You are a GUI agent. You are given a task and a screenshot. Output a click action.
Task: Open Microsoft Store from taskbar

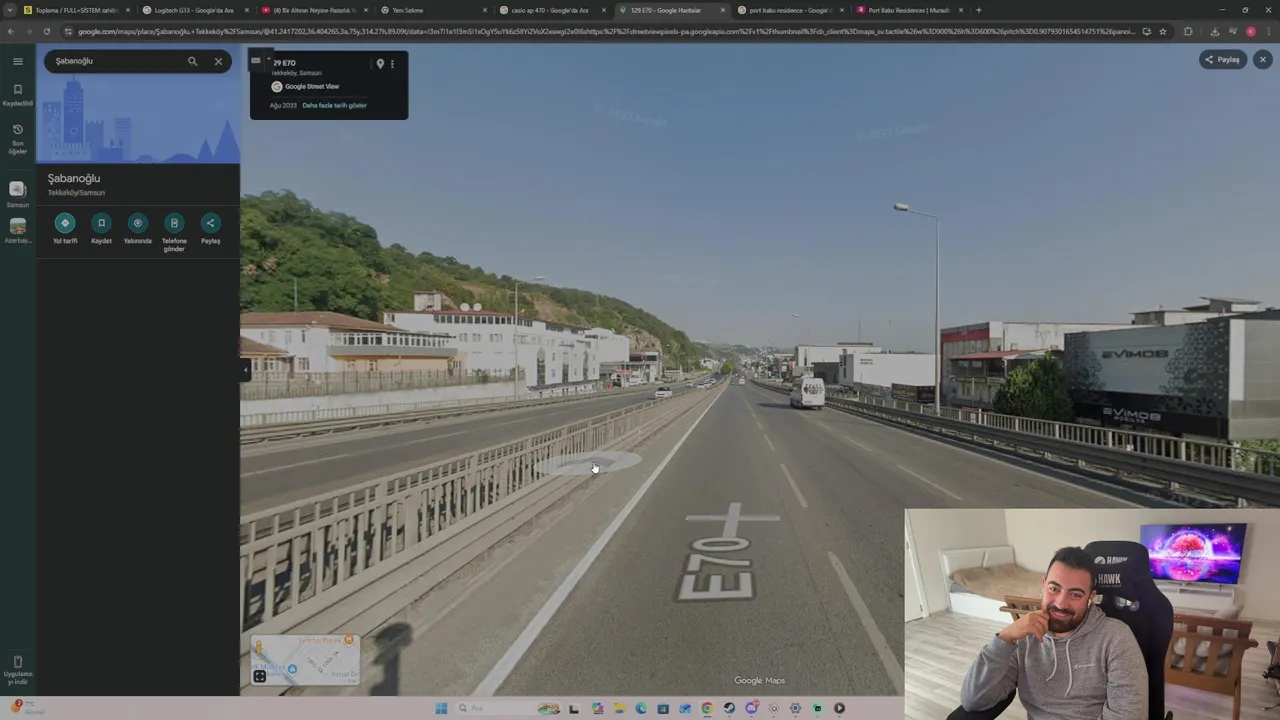(x=663, y=708)
